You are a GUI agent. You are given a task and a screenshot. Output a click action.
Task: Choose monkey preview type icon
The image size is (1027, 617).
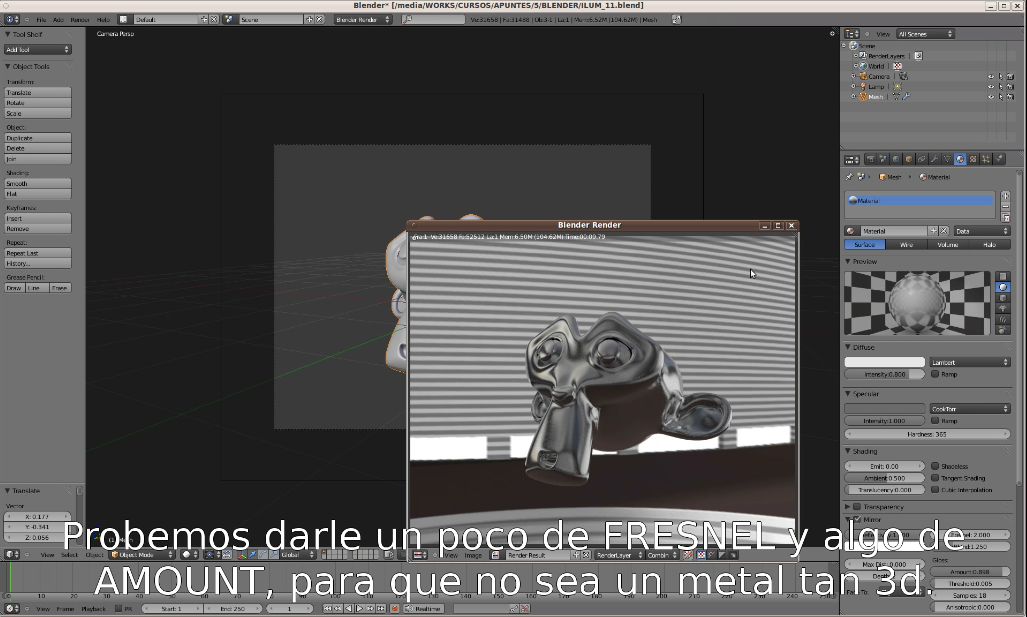(x=1003, y=308)
